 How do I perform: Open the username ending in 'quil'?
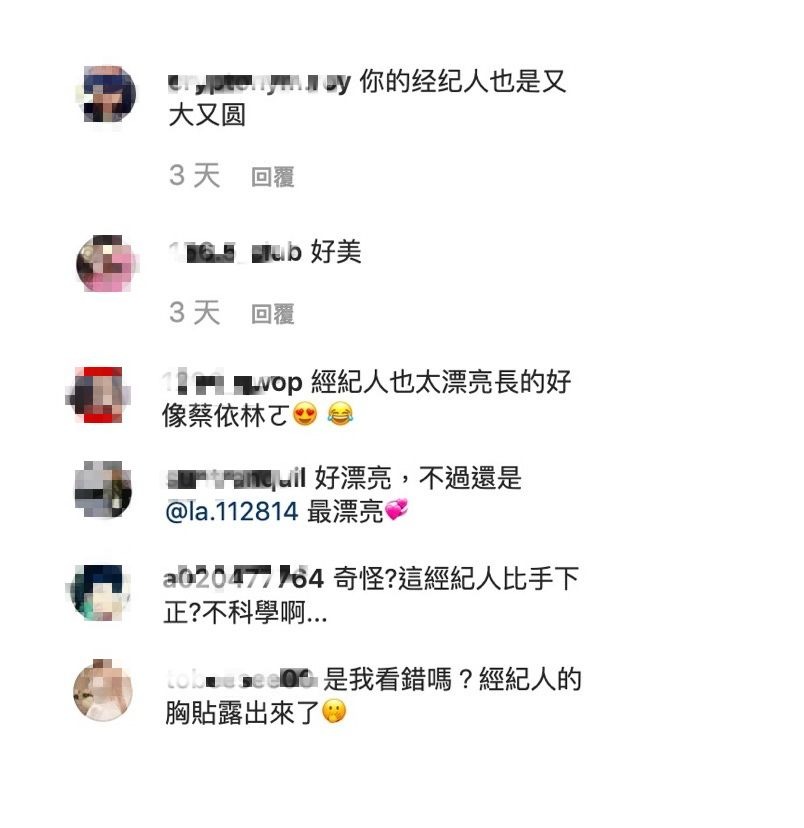pyautogui.click(x=236, y=478)
